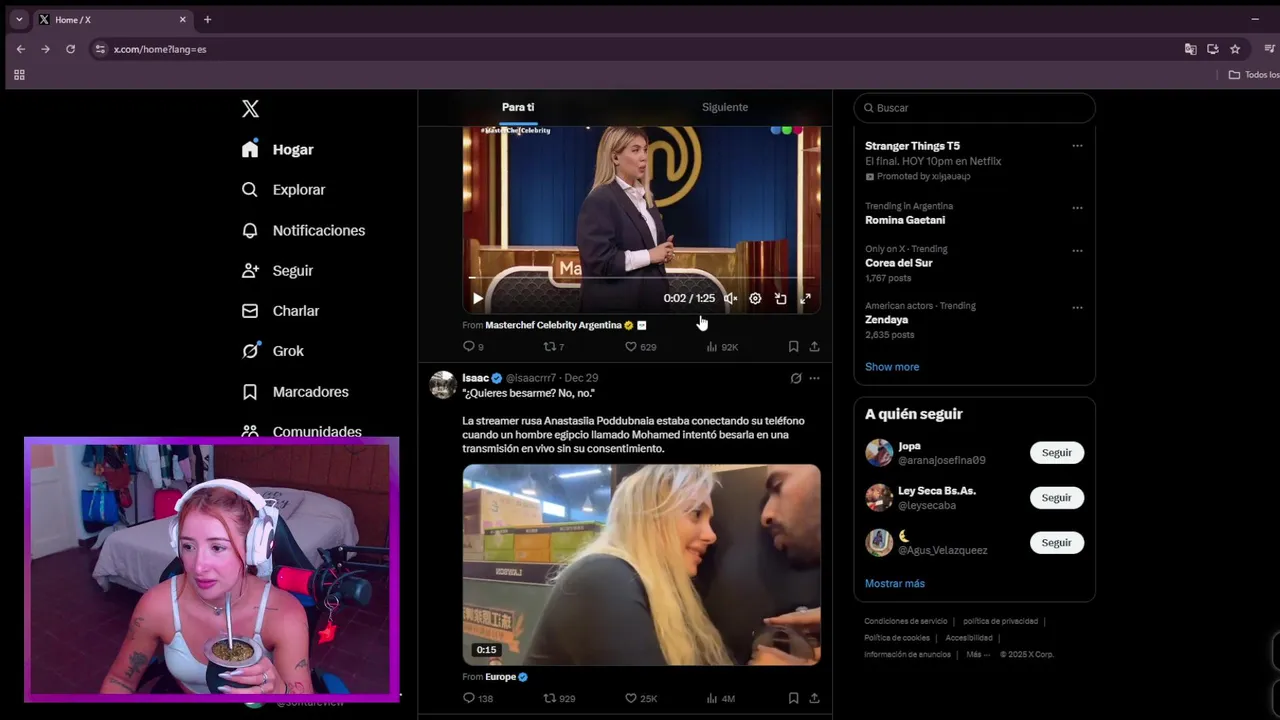Viewport: 1280px width, 720px height.
Task: Follow @Agus_Velazqueez account
Action: tap(1056, 543)
